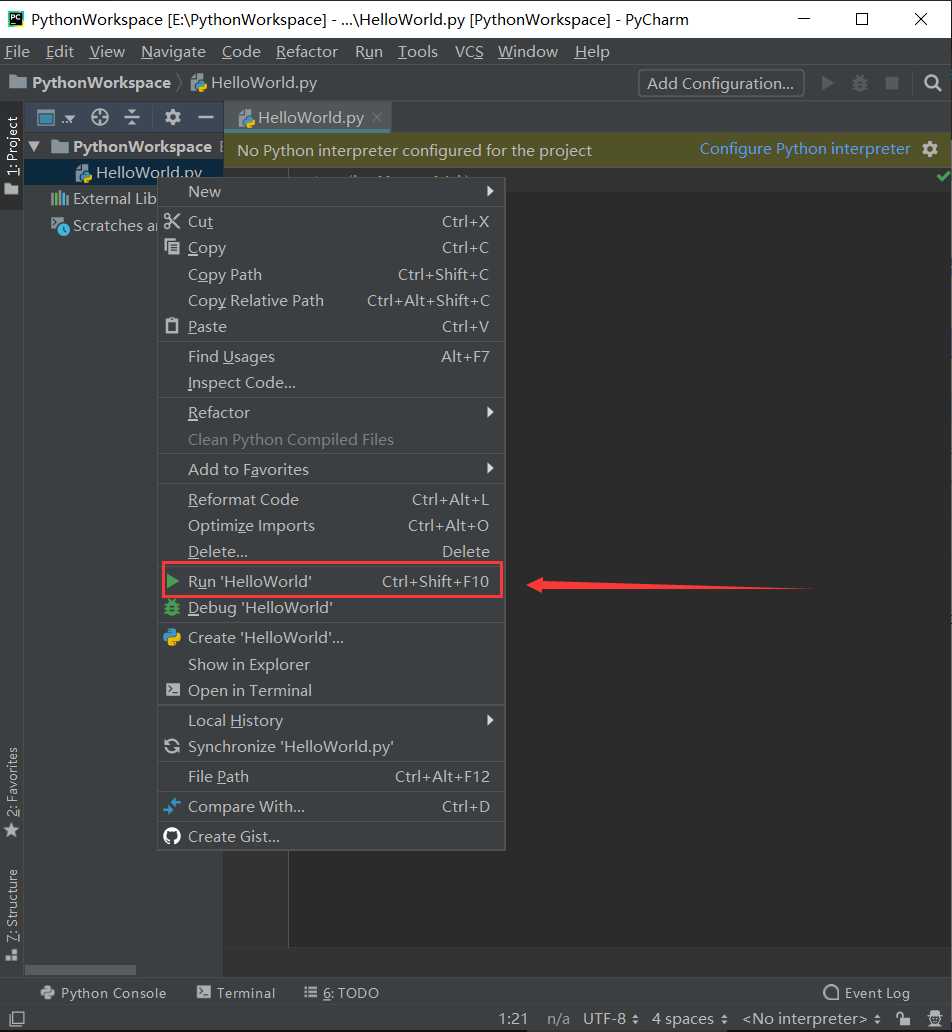
Task: Click the Debug 'HelloWorld' bug icon
Action: click(172, 607)
